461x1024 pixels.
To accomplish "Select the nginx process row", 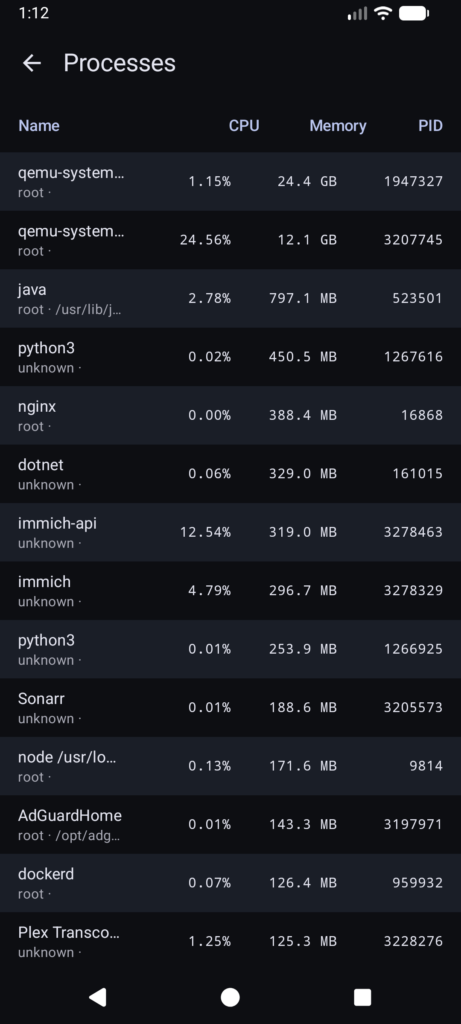I will (230, 415).
